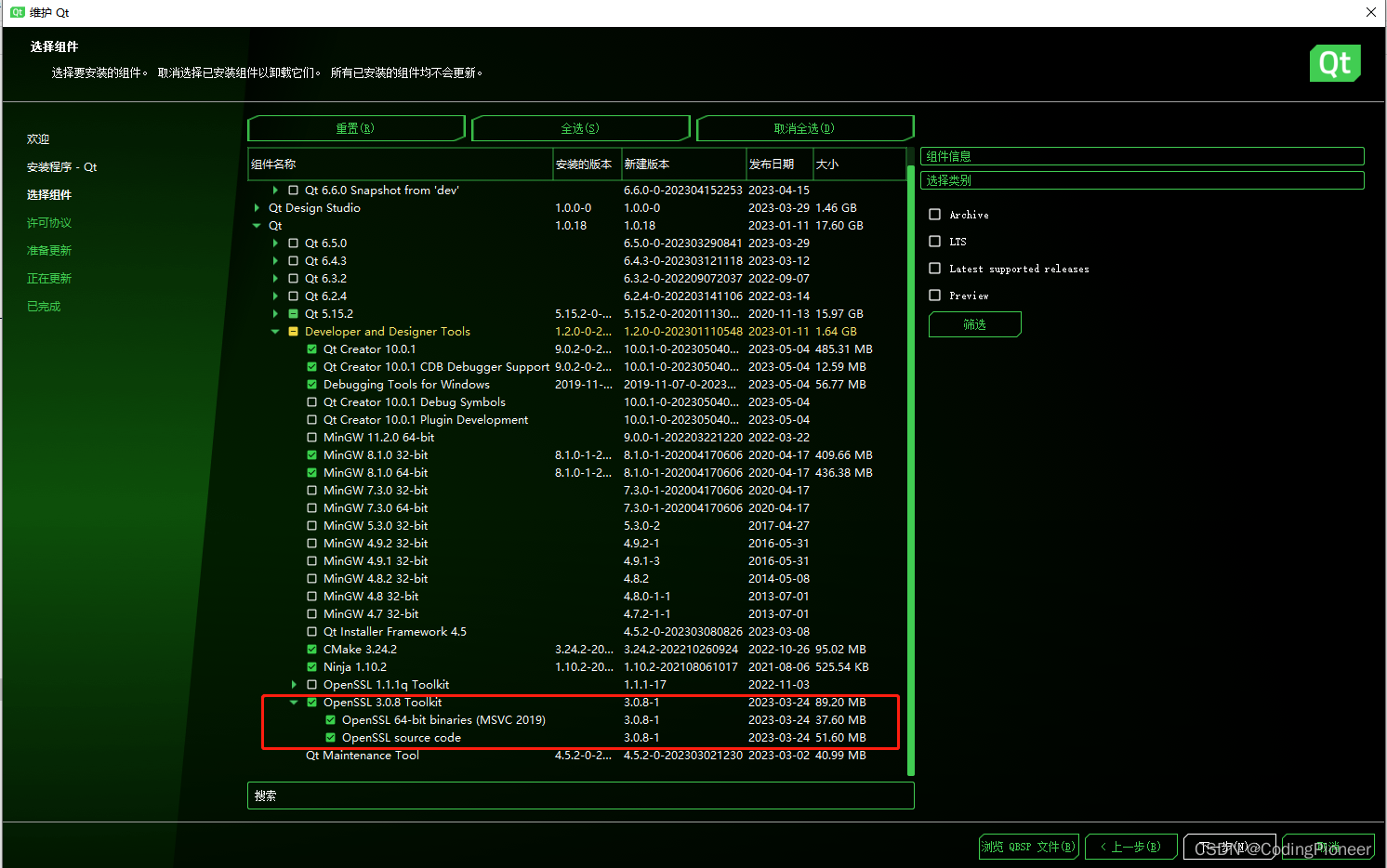Sort by 组件名称 column header
Screen dimensions: 1387x868
401,164
